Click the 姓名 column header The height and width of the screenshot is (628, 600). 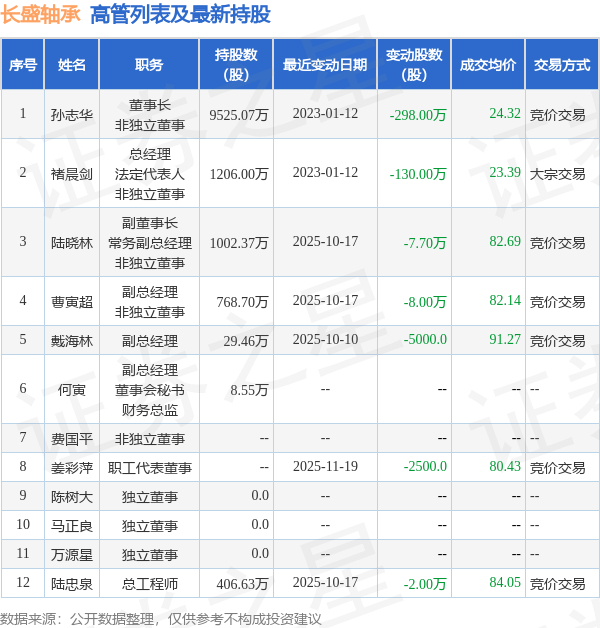72,64
